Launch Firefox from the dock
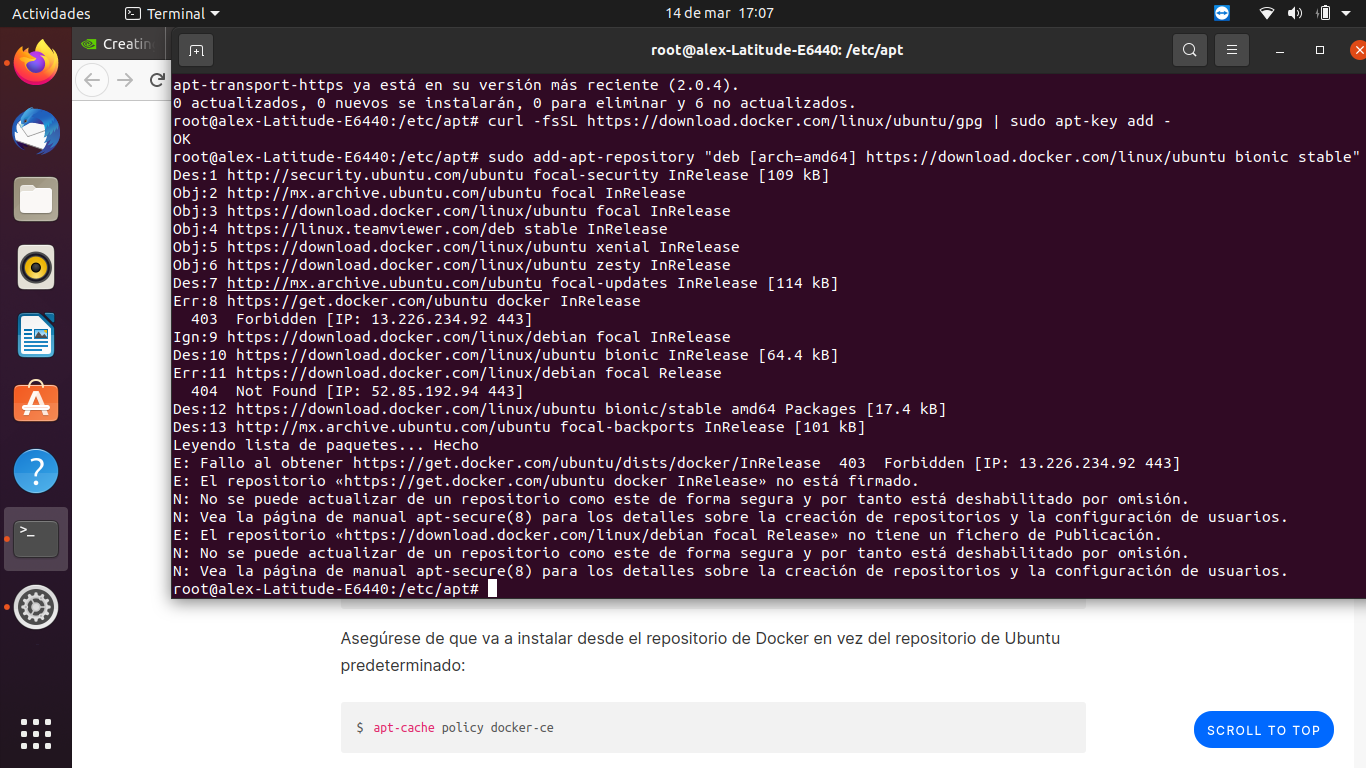 35,63
